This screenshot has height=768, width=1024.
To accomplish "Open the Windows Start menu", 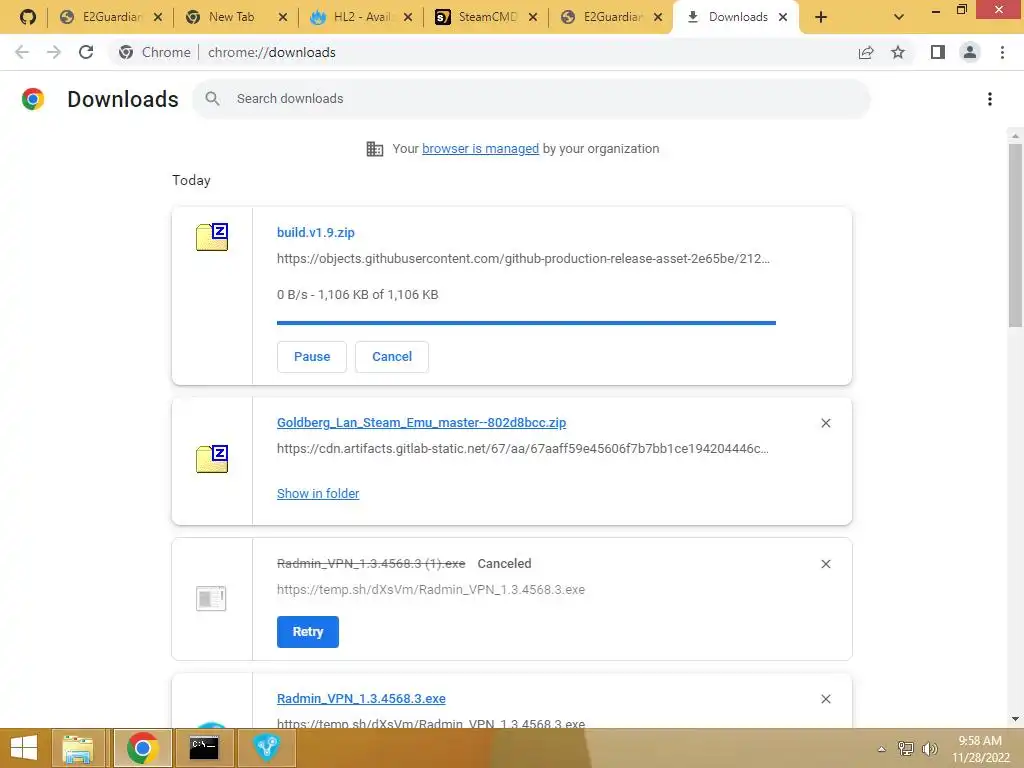I will click(x=24, y=748).
